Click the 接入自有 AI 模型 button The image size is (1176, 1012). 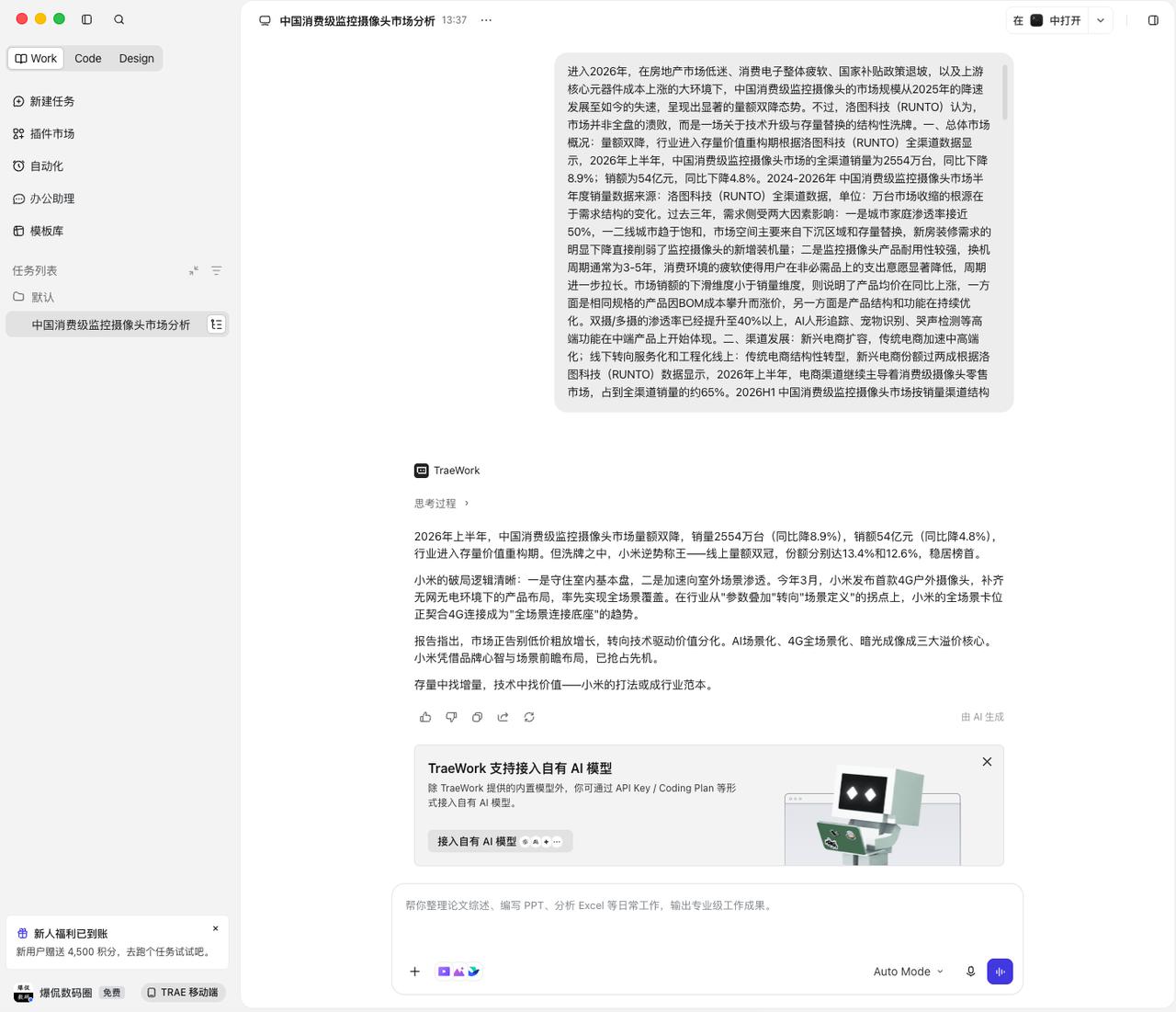pyautogui.click(x=500, y=841)
